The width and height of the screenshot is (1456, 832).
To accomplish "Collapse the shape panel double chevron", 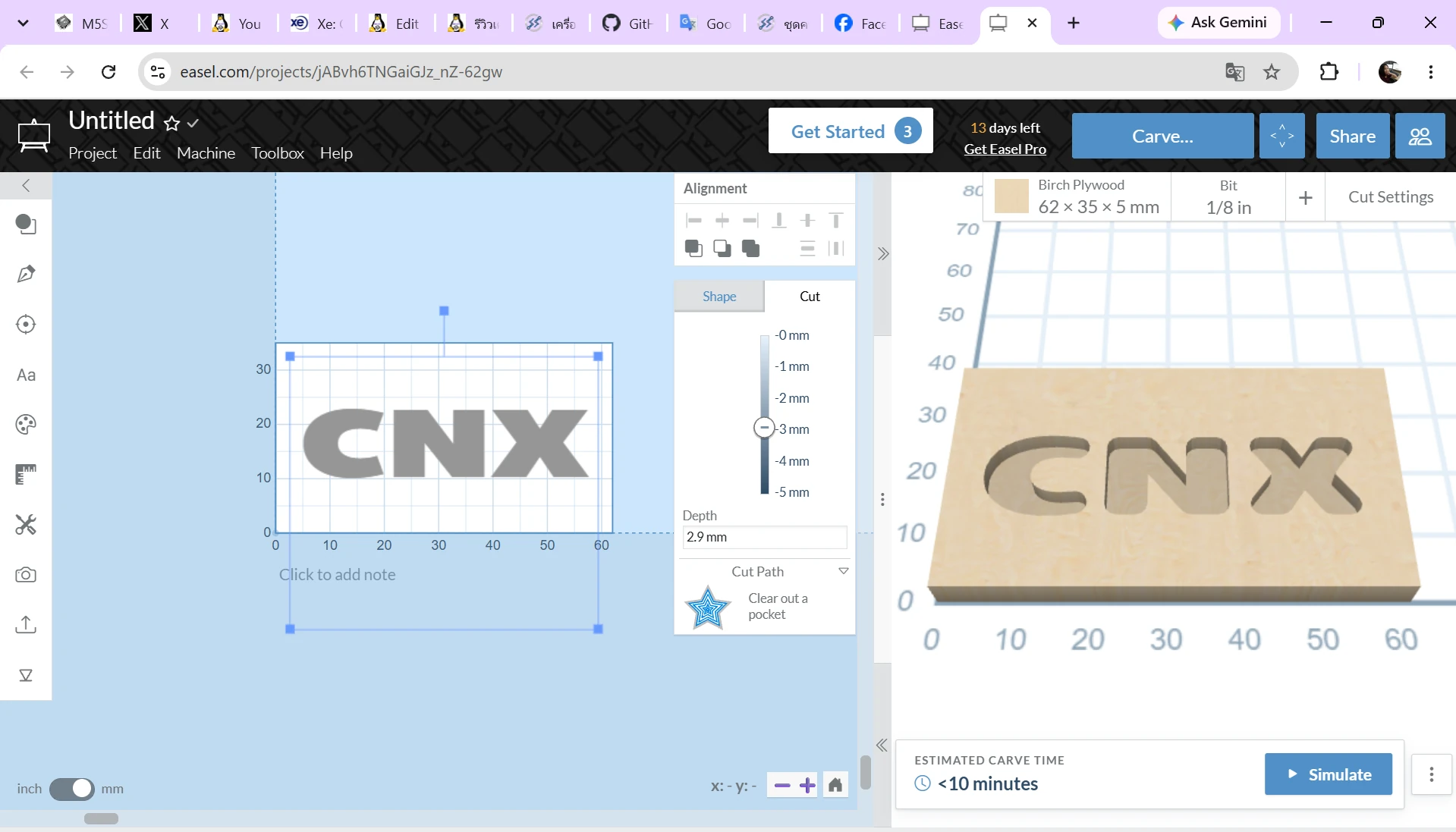I will [x=882, y=254].
